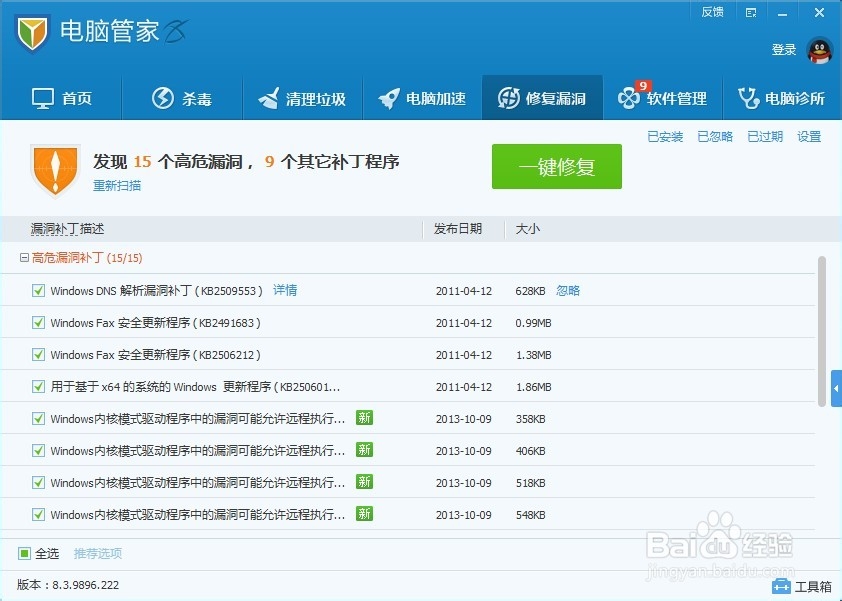The height and width of the screenshot is (601, 842).
Task: Click the 新 badge on the 548KB row
Action: [x=364, y=513]
